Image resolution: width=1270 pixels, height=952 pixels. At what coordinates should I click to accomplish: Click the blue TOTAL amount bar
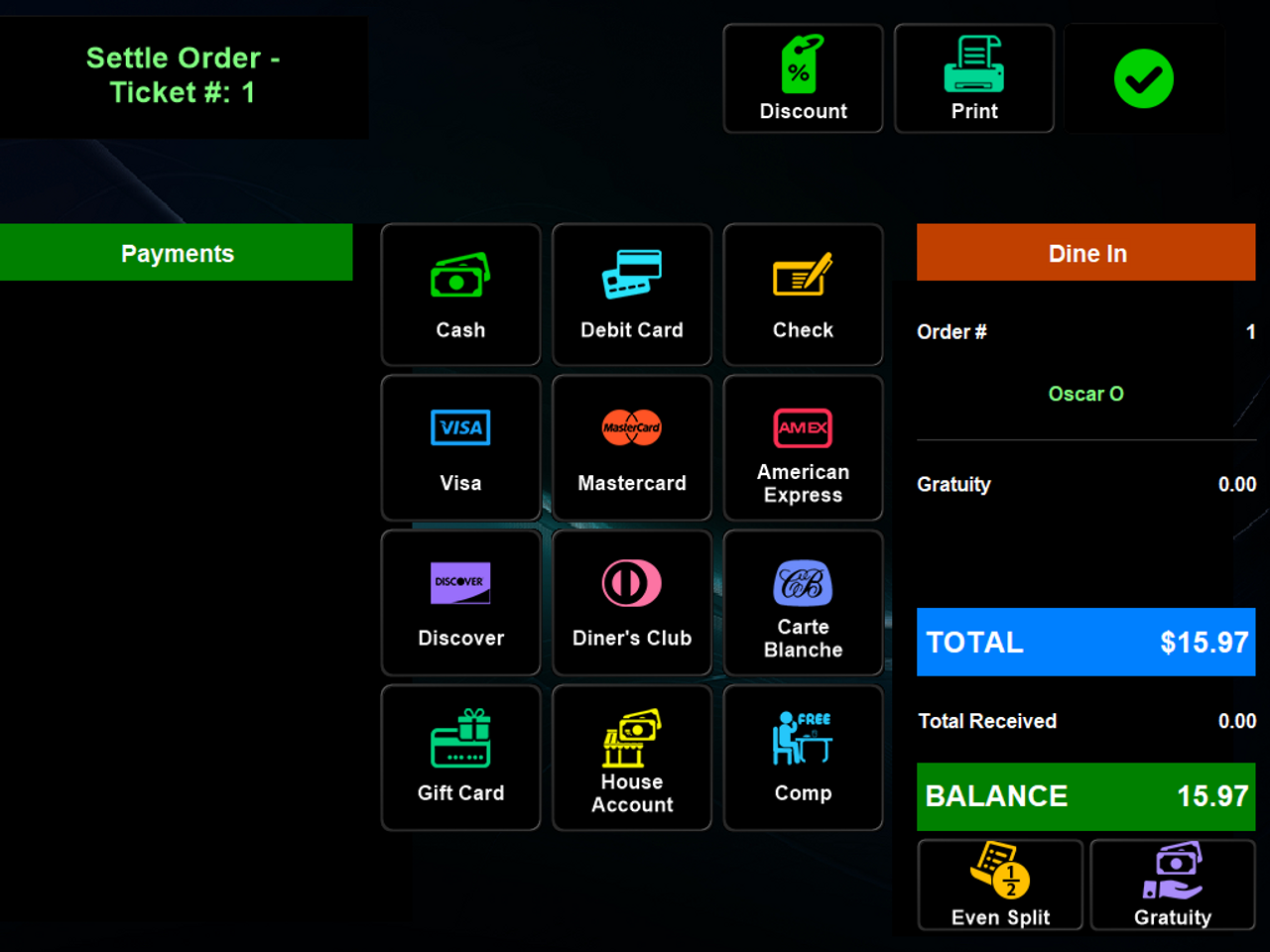pos(1085,642)
